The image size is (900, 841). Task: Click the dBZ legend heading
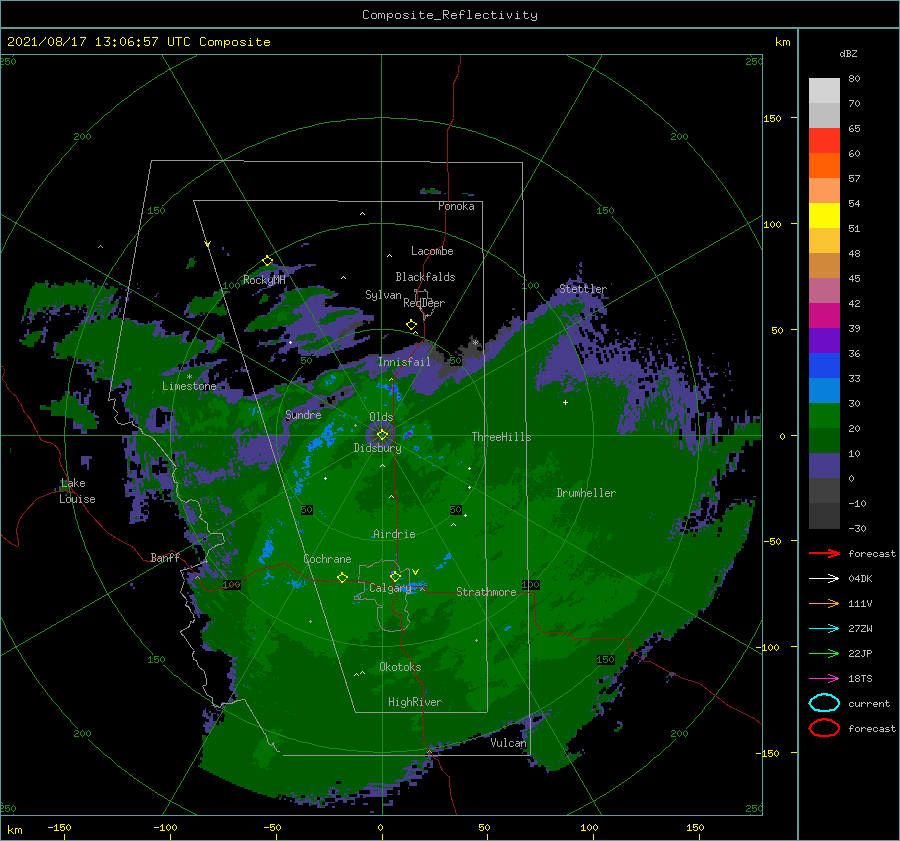click(848, 53)
